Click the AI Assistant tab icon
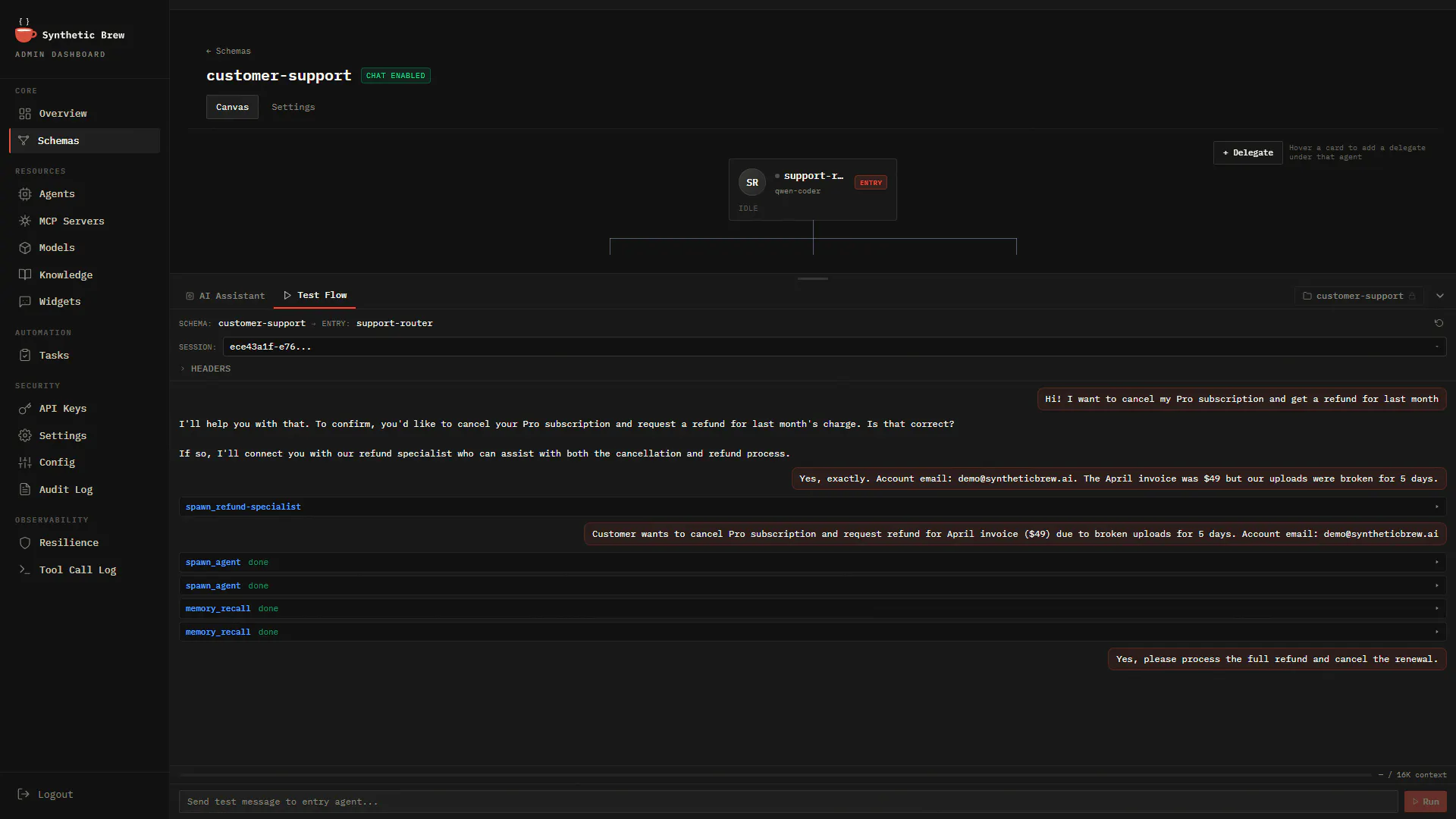This screenshot has width=1456, height=819. pos(190,297)
